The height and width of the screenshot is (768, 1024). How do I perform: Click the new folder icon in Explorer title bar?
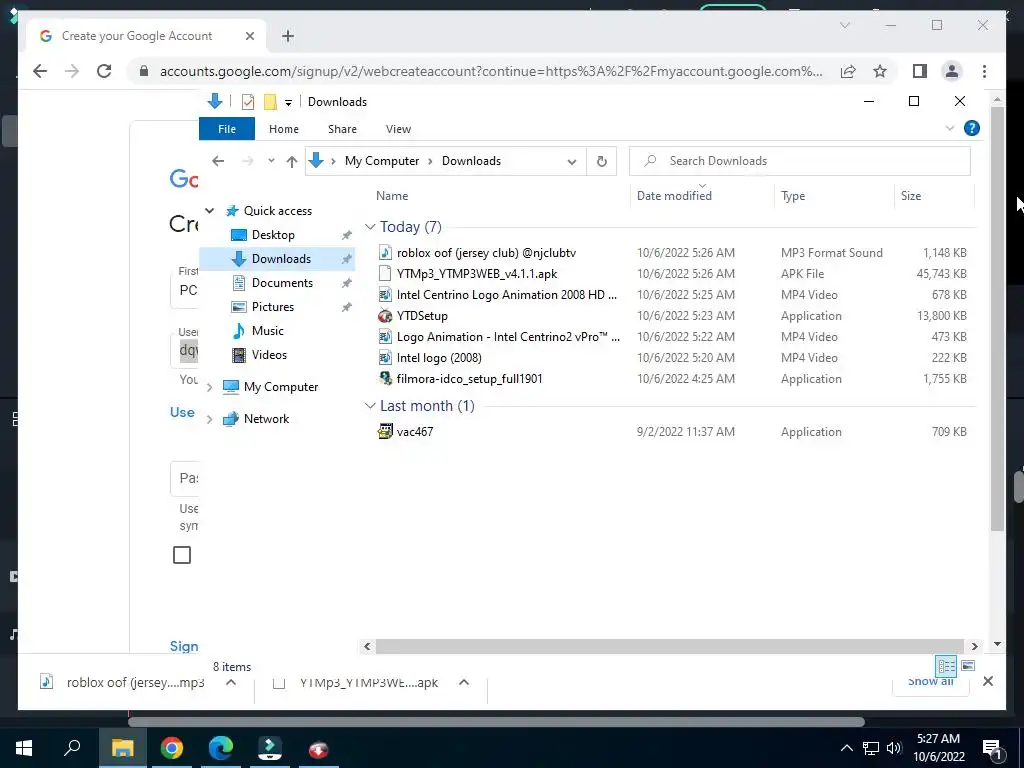coord(270,102)
